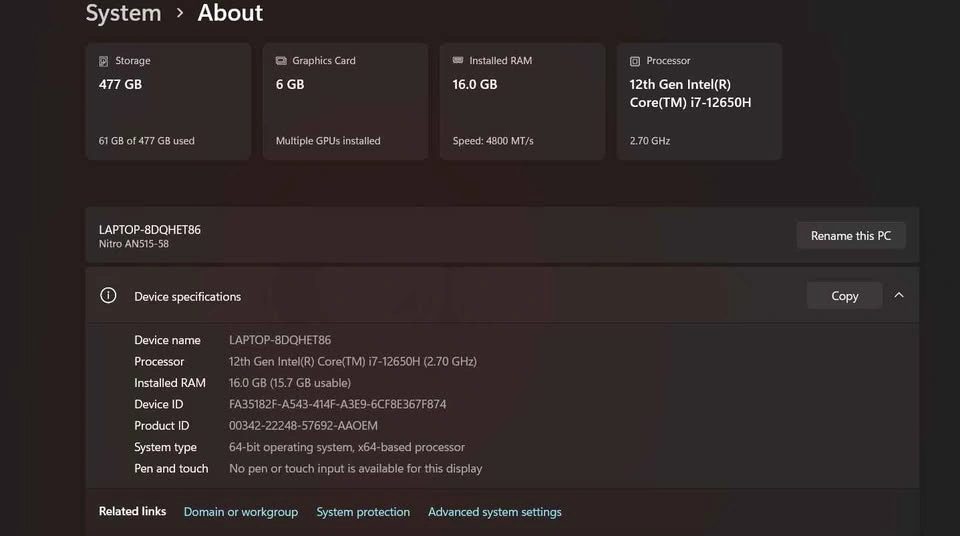Image resolution: width=960 pixels, height=536 pixels.
Task: Open the Storage 477 GB card
Action: 168,102
